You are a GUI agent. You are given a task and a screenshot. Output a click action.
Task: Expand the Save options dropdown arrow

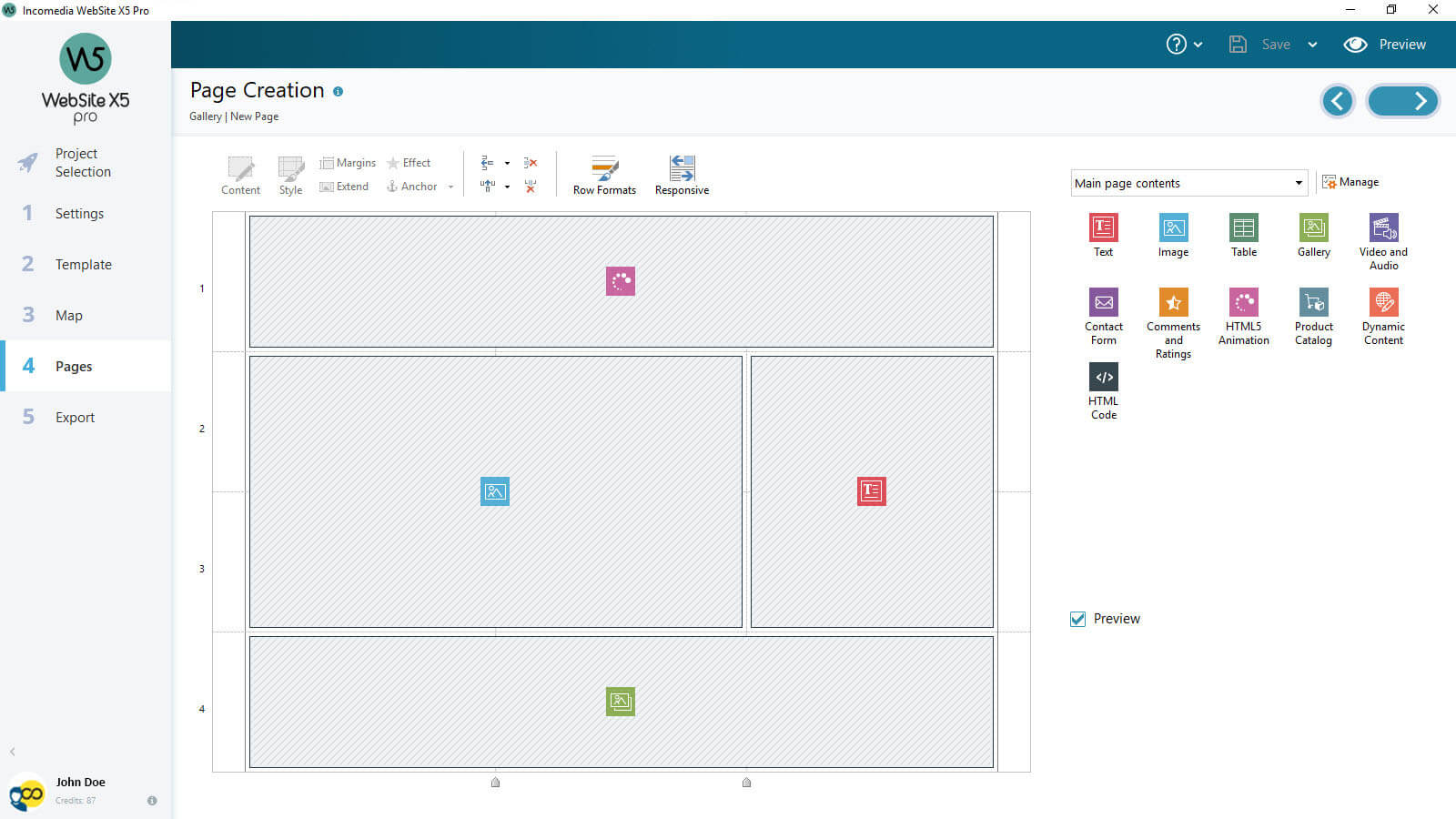click(1312, 45)
